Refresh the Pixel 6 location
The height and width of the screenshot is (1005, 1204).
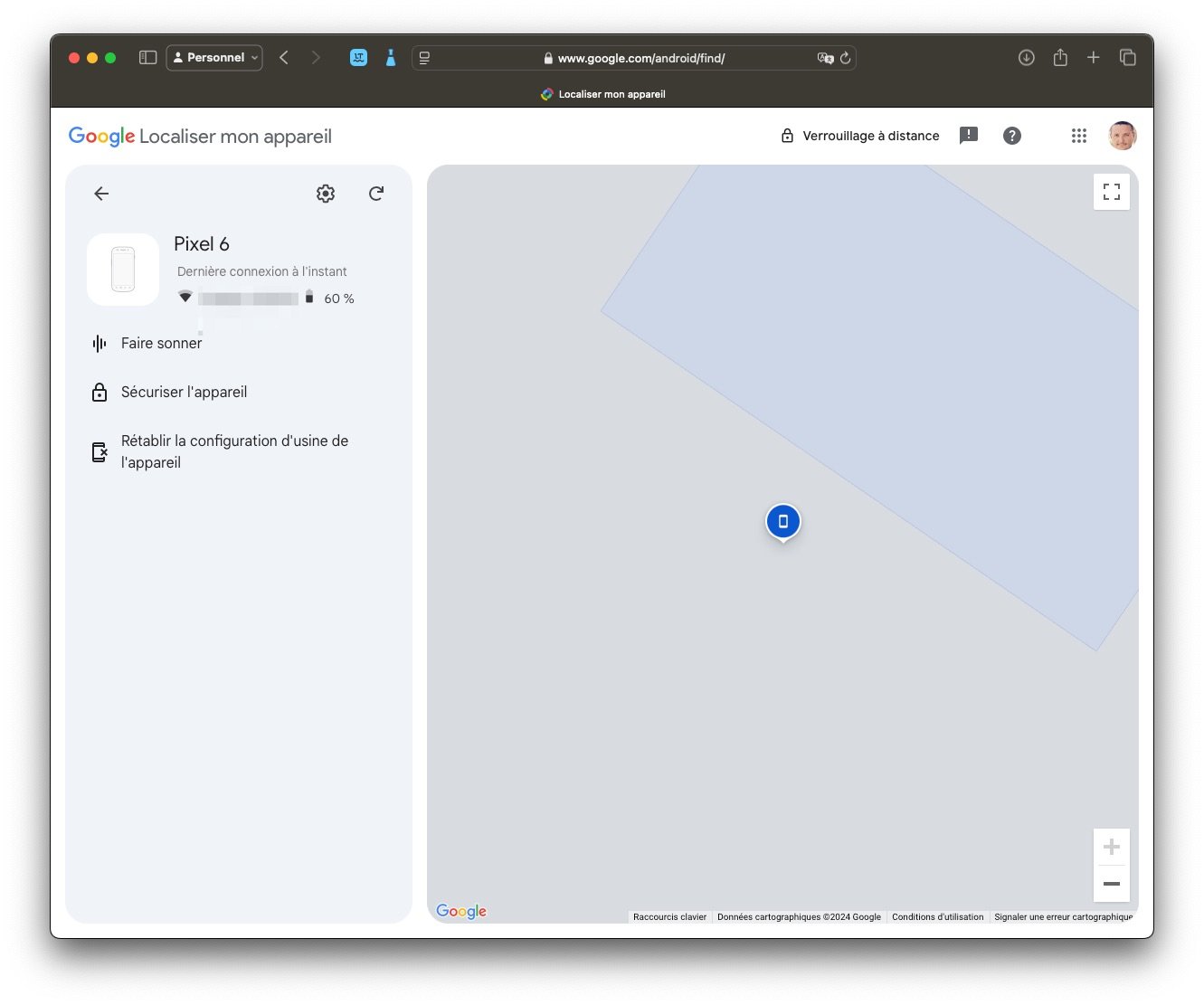point(376,194)
